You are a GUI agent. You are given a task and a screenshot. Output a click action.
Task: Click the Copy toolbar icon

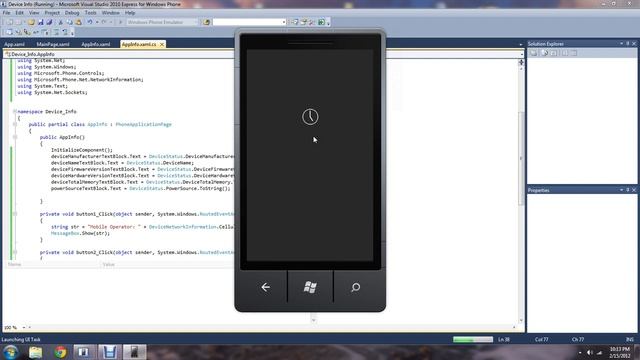coord(69,22)
